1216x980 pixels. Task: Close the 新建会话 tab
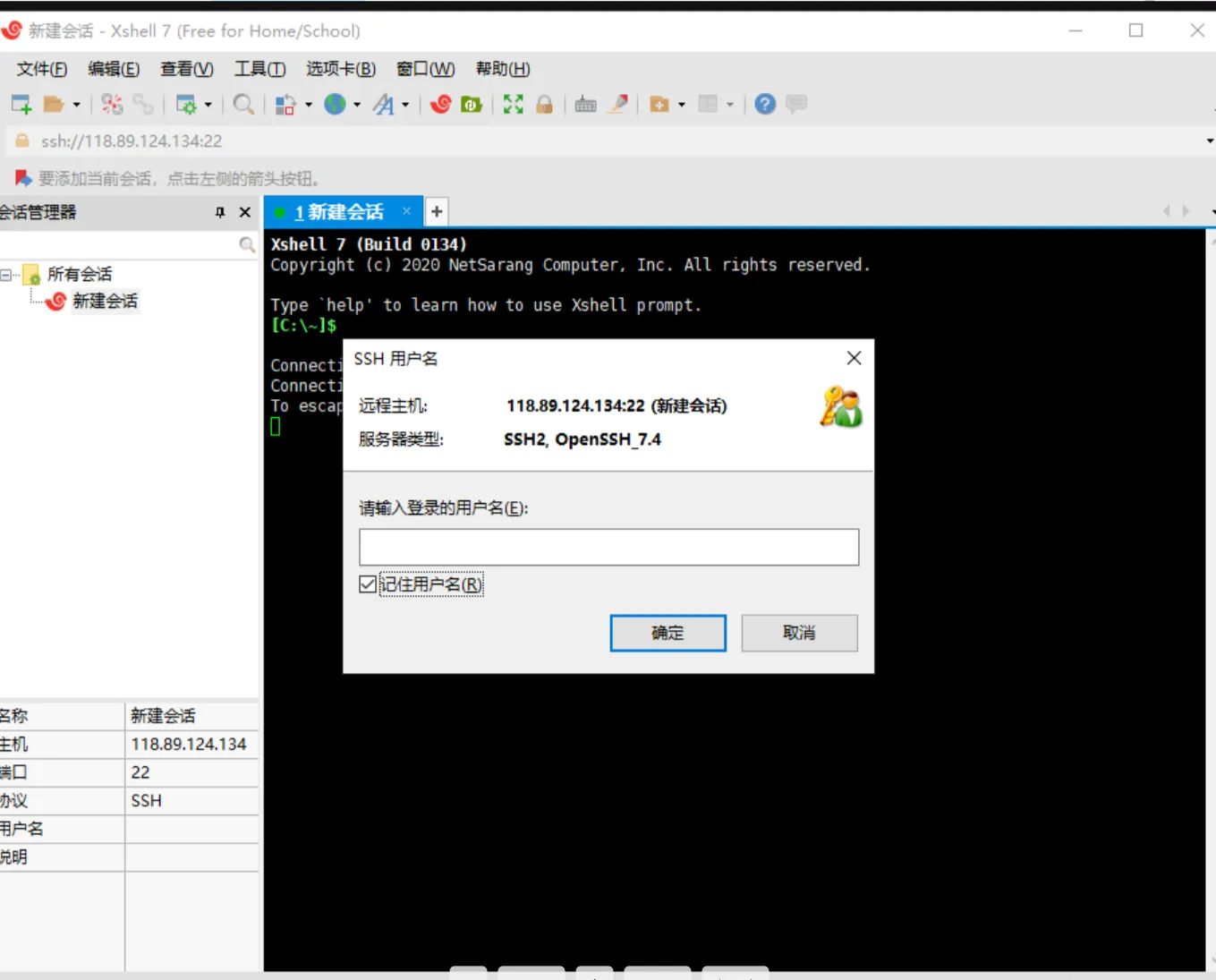pos(406,211)
